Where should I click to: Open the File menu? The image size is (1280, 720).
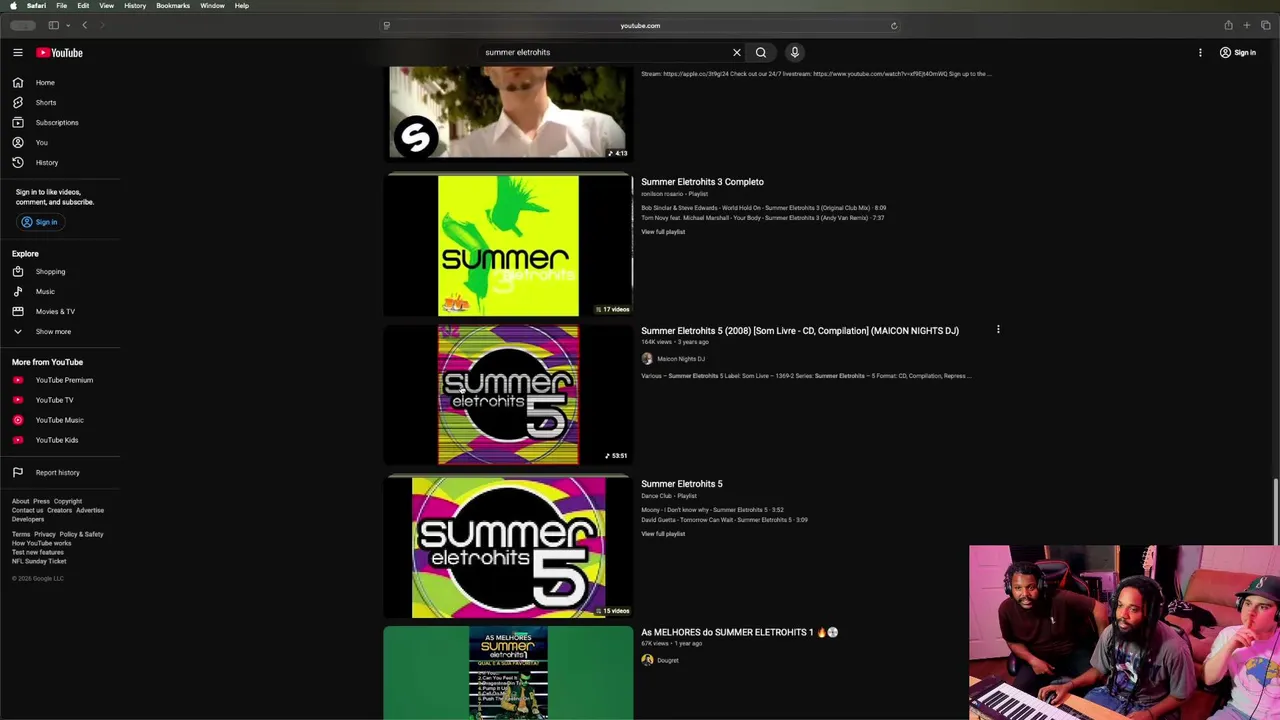pyautogui.click(x=61, y=5)
